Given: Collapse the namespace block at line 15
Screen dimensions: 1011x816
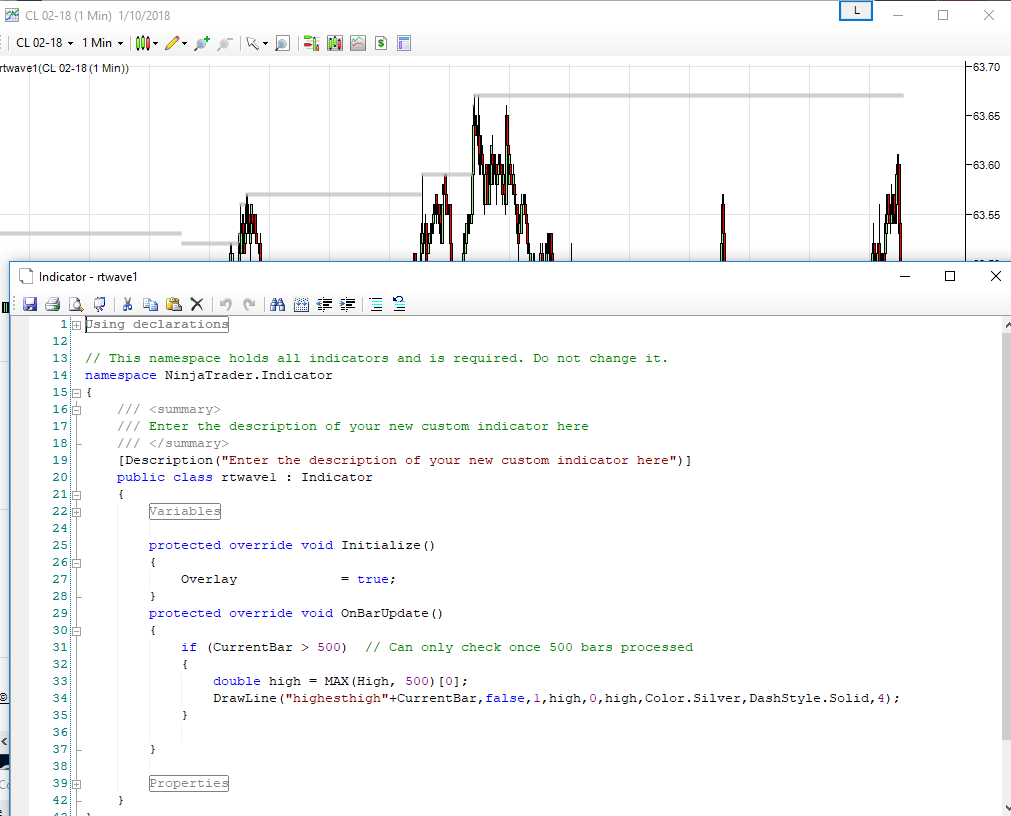Looking at the screenshot, I should coord(77,393).
